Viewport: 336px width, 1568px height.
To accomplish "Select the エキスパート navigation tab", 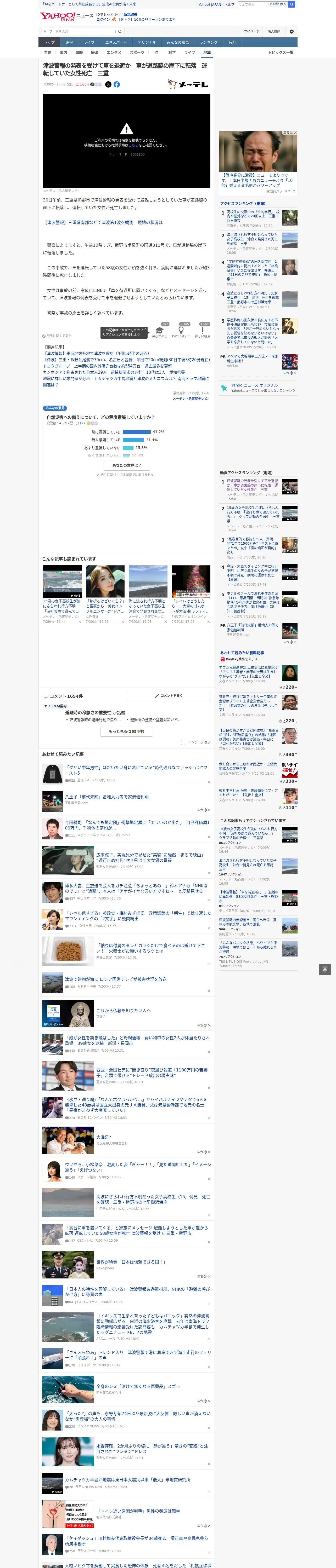I will click(x=116, y=42).
